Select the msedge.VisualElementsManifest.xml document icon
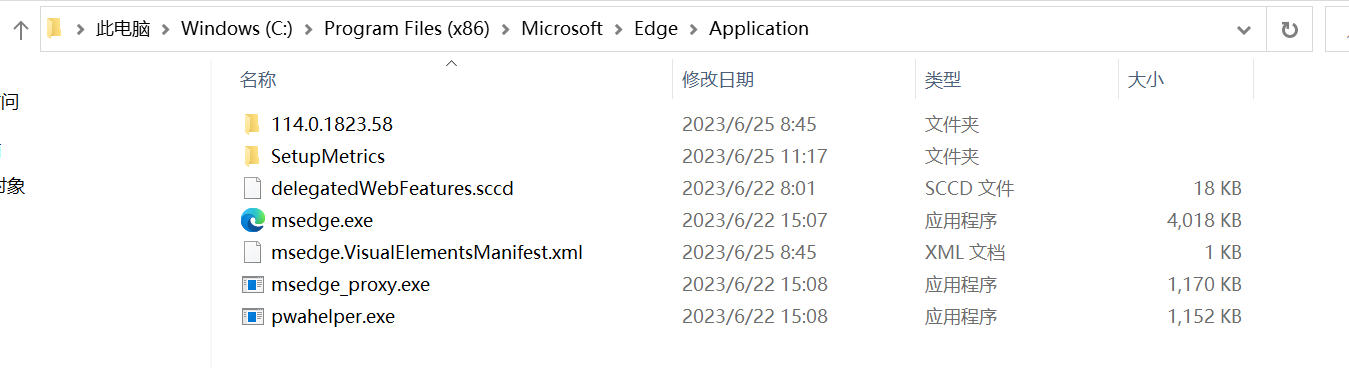 [x=253, y=252]
